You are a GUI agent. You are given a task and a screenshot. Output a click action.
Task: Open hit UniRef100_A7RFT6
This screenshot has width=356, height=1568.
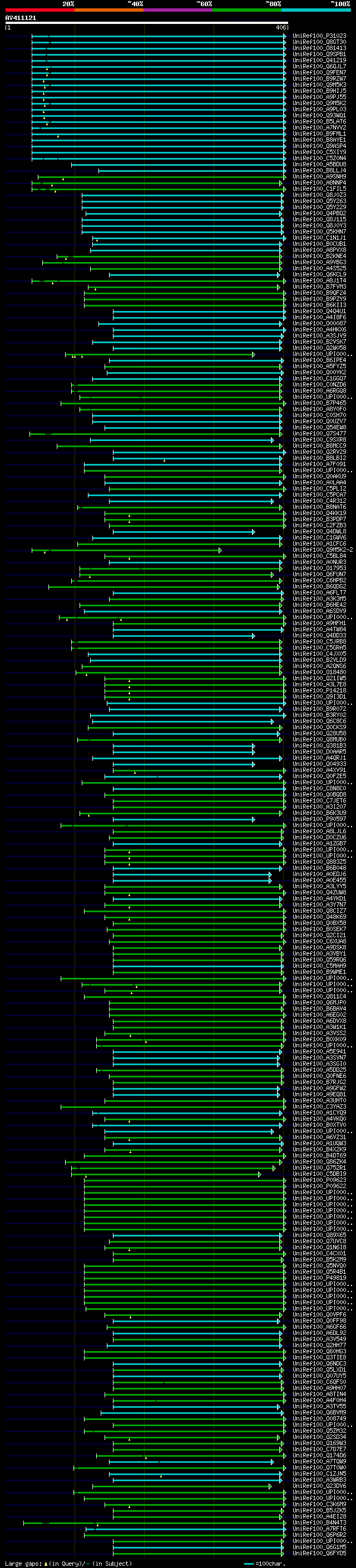pyautogui.click(x=319, y=1529)
